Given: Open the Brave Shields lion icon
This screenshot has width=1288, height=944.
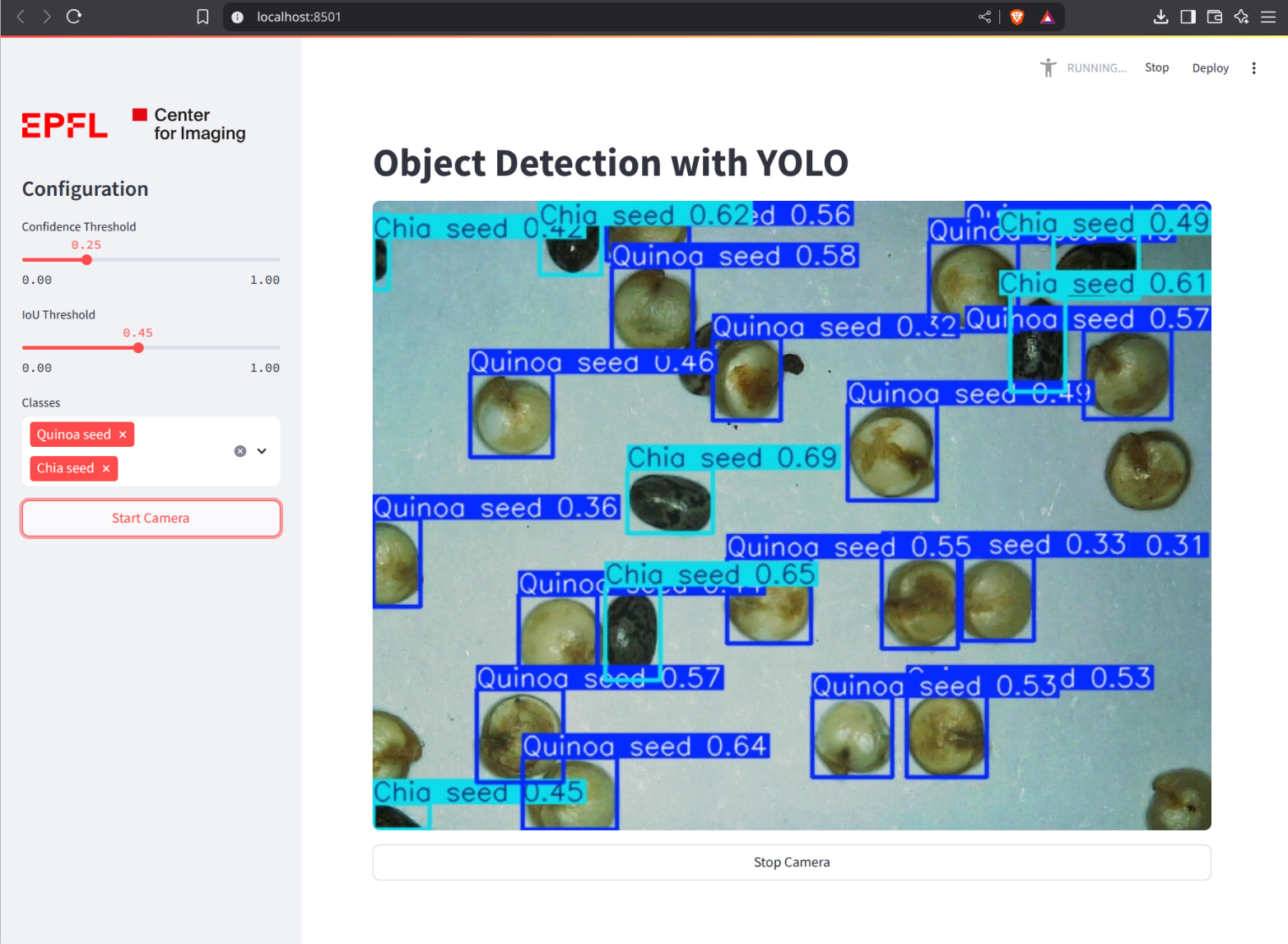Looking at the screenshot, I should [x=1017, y=16].
